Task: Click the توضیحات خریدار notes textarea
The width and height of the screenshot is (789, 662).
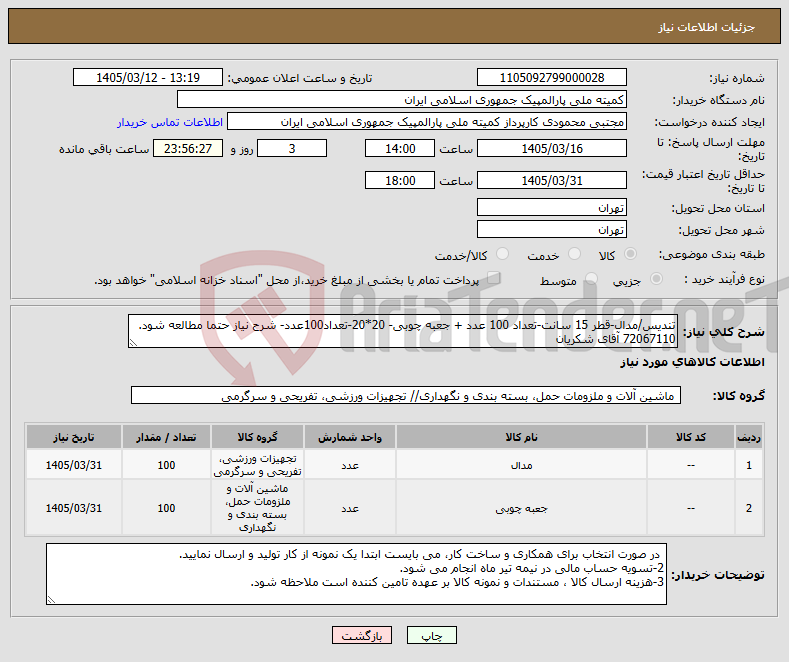Action: click(x=356, y=574)
